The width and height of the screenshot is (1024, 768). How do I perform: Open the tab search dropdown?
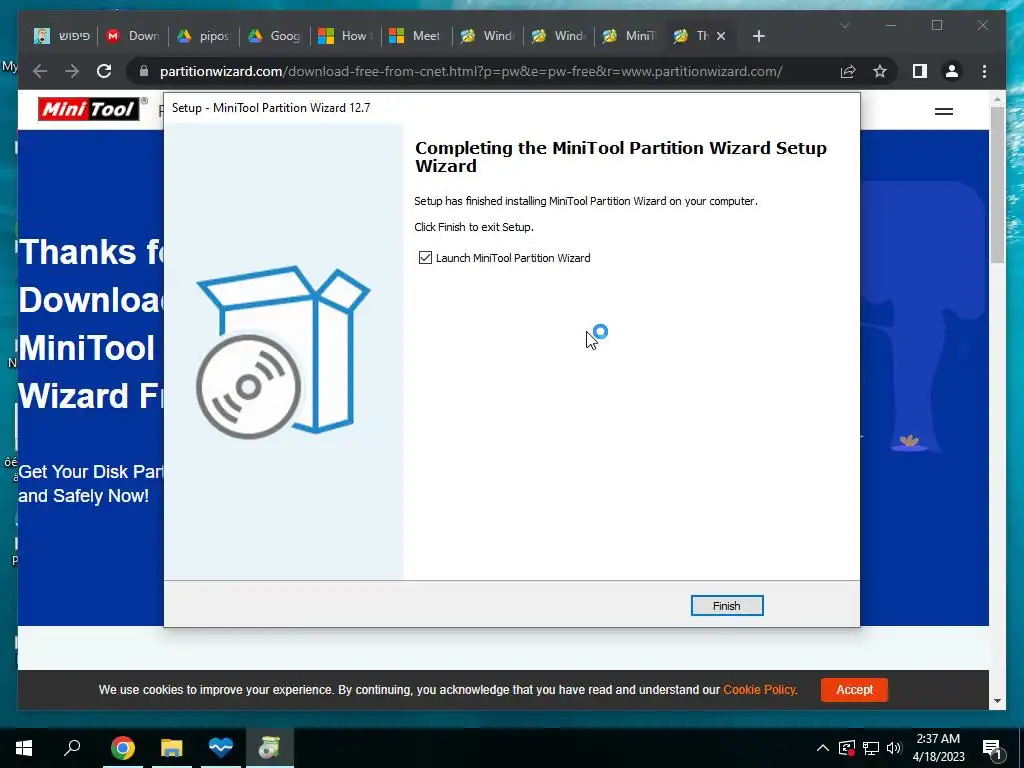(x=844, y=25)
